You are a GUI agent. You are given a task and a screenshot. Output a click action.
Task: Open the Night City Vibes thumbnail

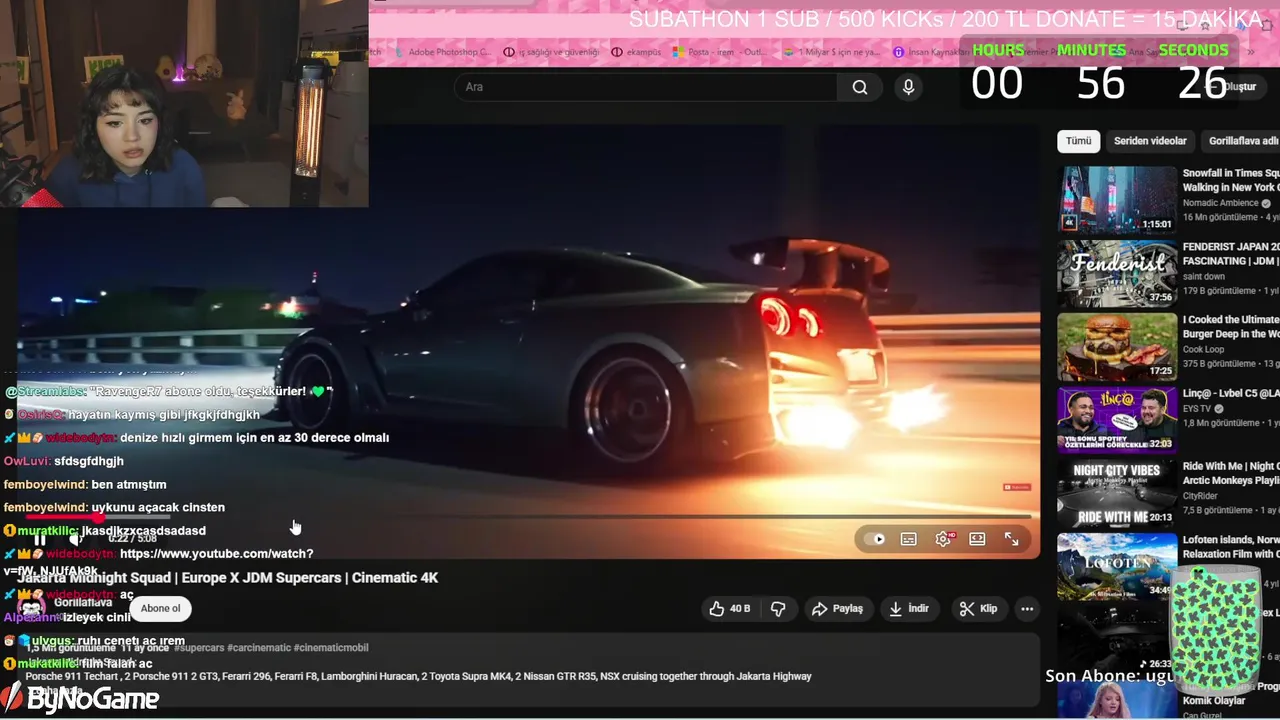[1117, 493]
